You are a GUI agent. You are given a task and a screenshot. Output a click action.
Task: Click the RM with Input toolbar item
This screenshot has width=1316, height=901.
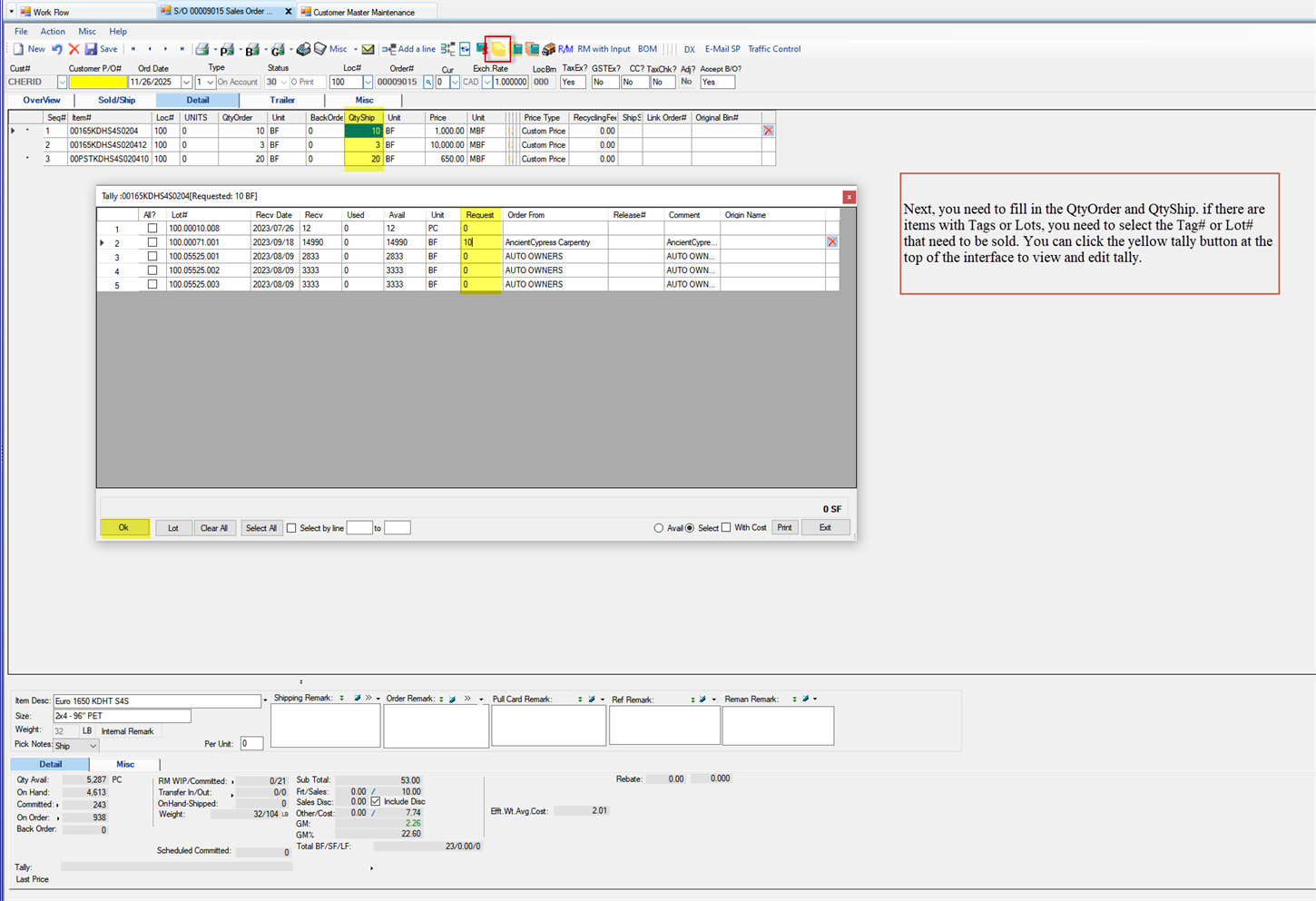point(603,49)
